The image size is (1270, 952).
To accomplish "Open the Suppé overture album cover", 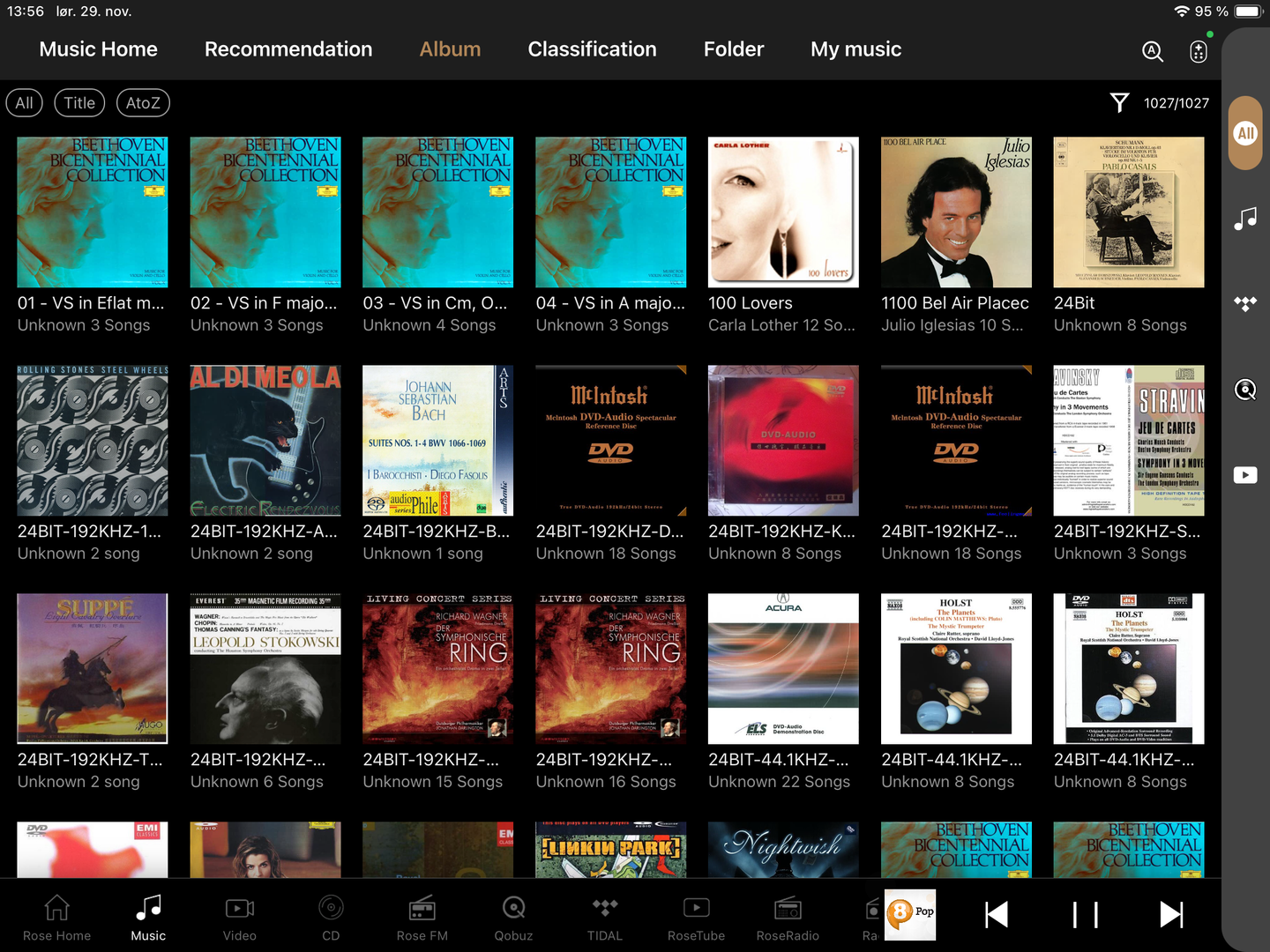I will [x=93, y=669].
